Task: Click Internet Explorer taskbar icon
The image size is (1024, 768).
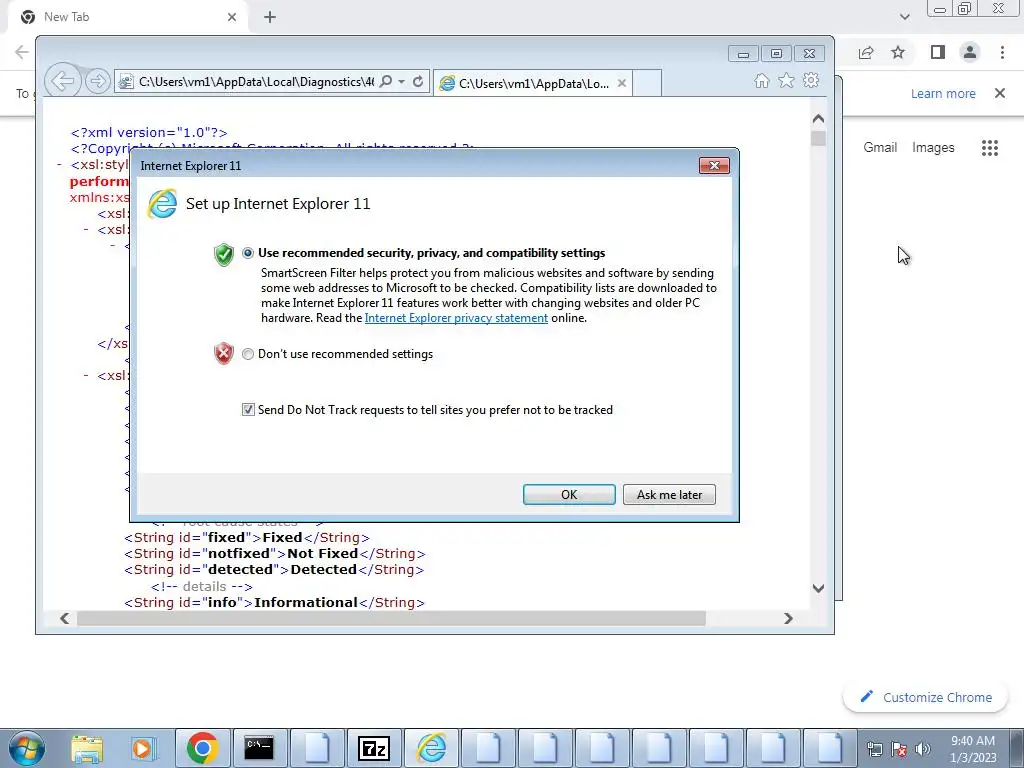Action: [432, 748]
